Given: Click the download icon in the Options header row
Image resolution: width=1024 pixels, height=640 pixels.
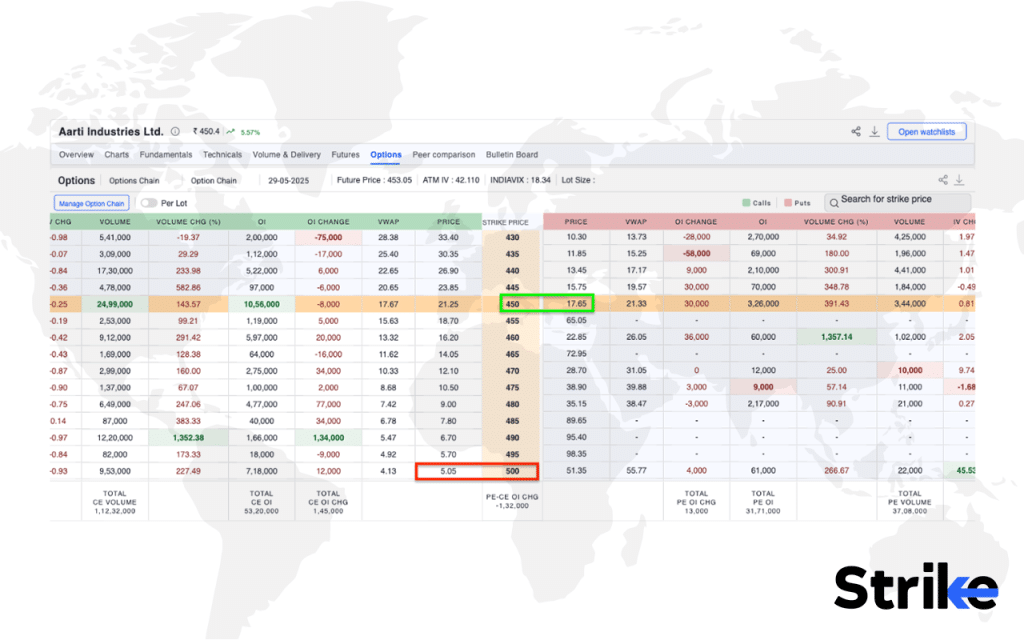Looking at the screenshot, I should point(959,180).
